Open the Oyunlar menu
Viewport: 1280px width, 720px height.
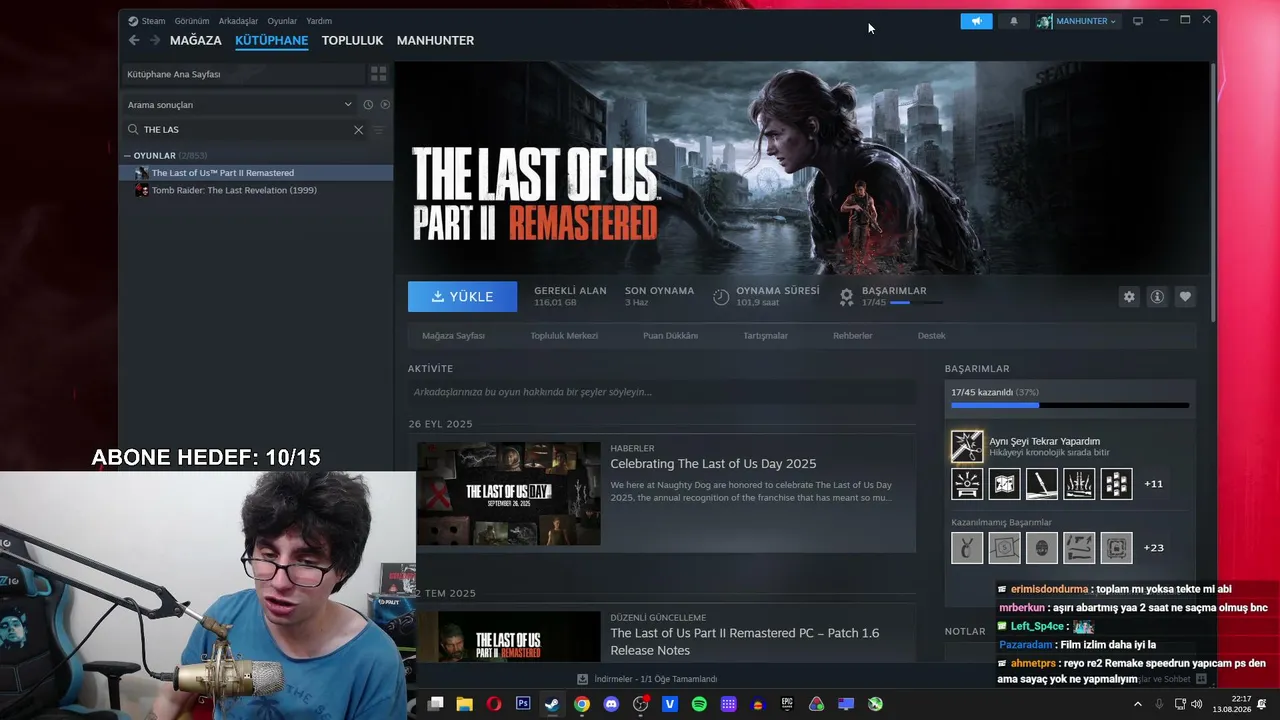pos(282,21)
